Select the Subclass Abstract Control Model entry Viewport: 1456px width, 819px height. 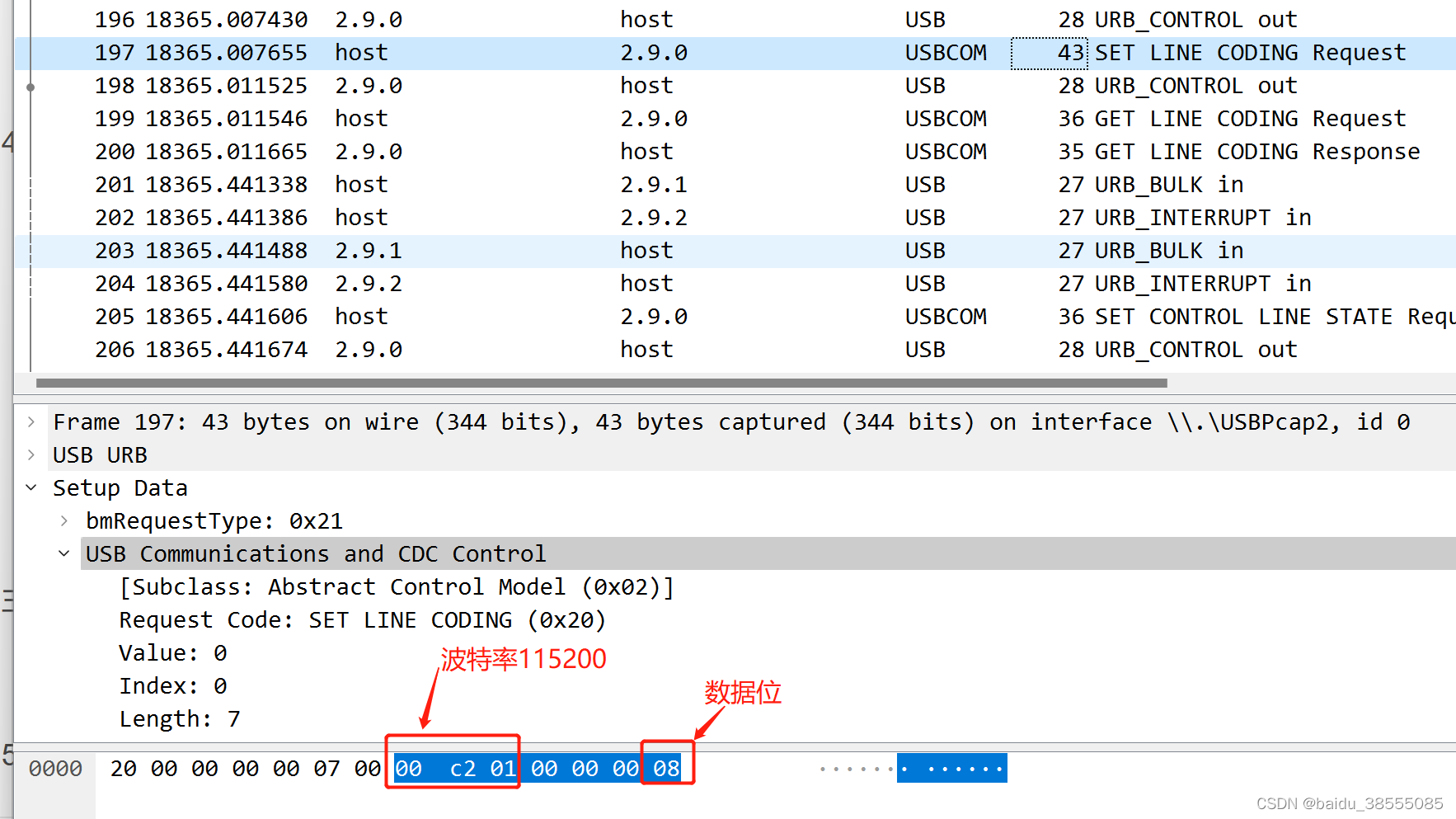pos(396,586)
